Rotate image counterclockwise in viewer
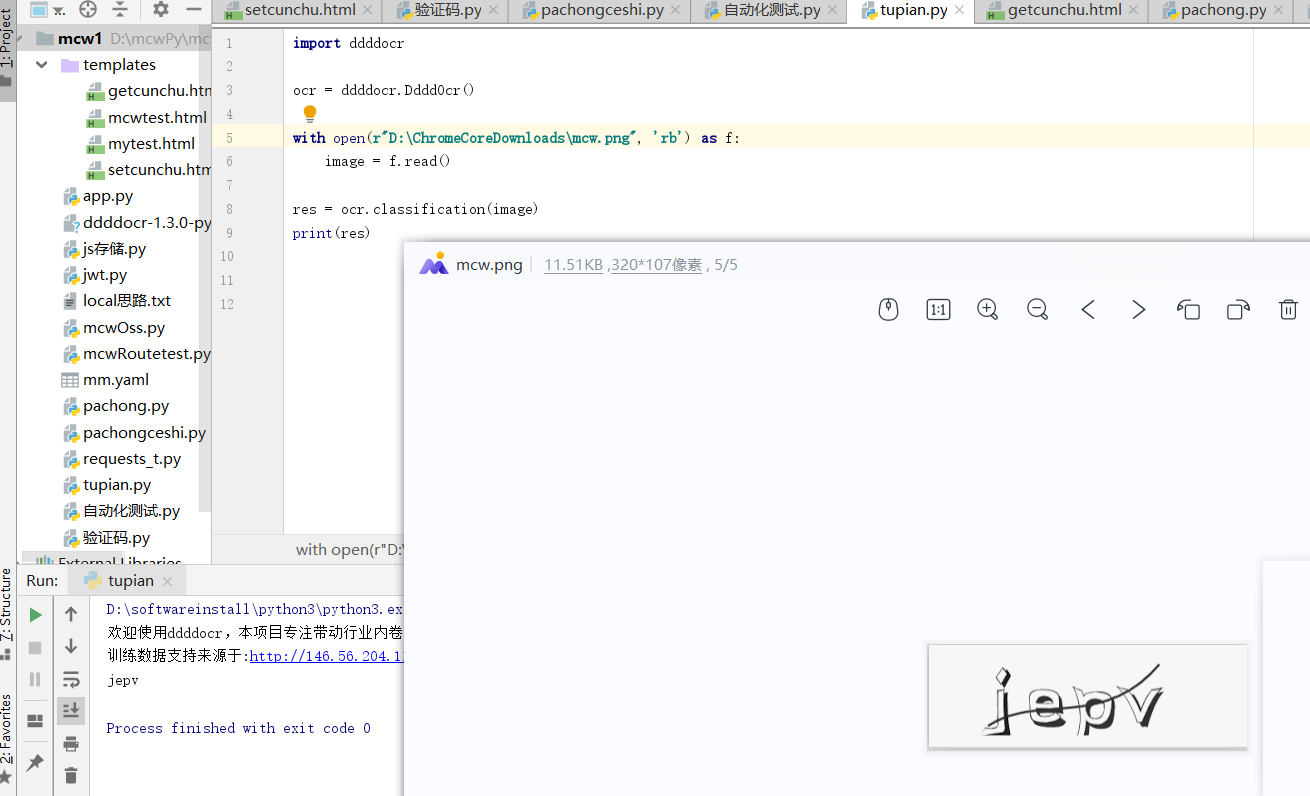Viewport: 1310px width, 796px height. pos(1188,310)
